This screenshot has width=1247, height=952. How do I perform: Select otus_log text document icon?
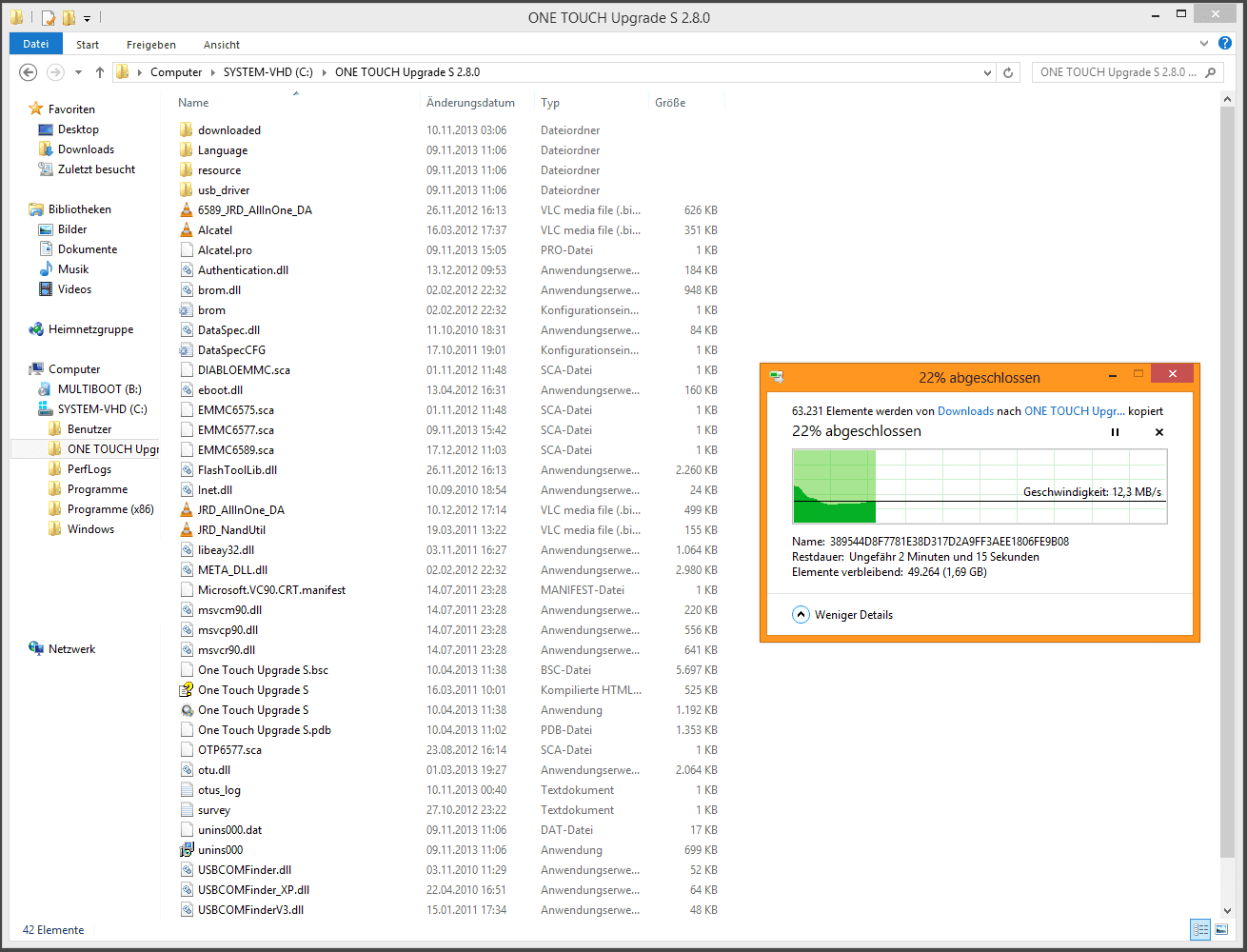[x=187, y=790]
